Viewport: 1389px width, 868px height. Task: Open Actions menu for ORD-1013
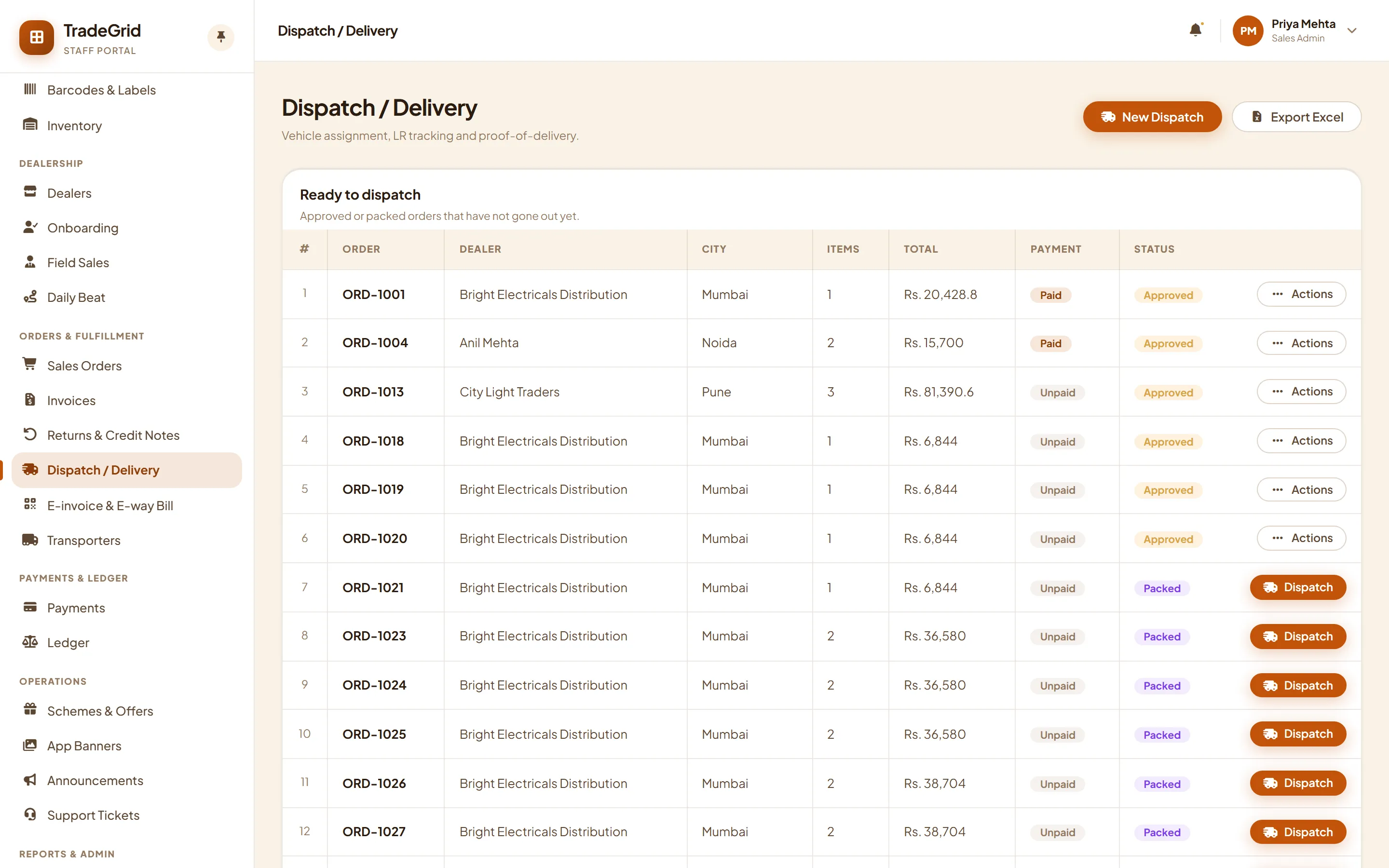point(1301,392)
